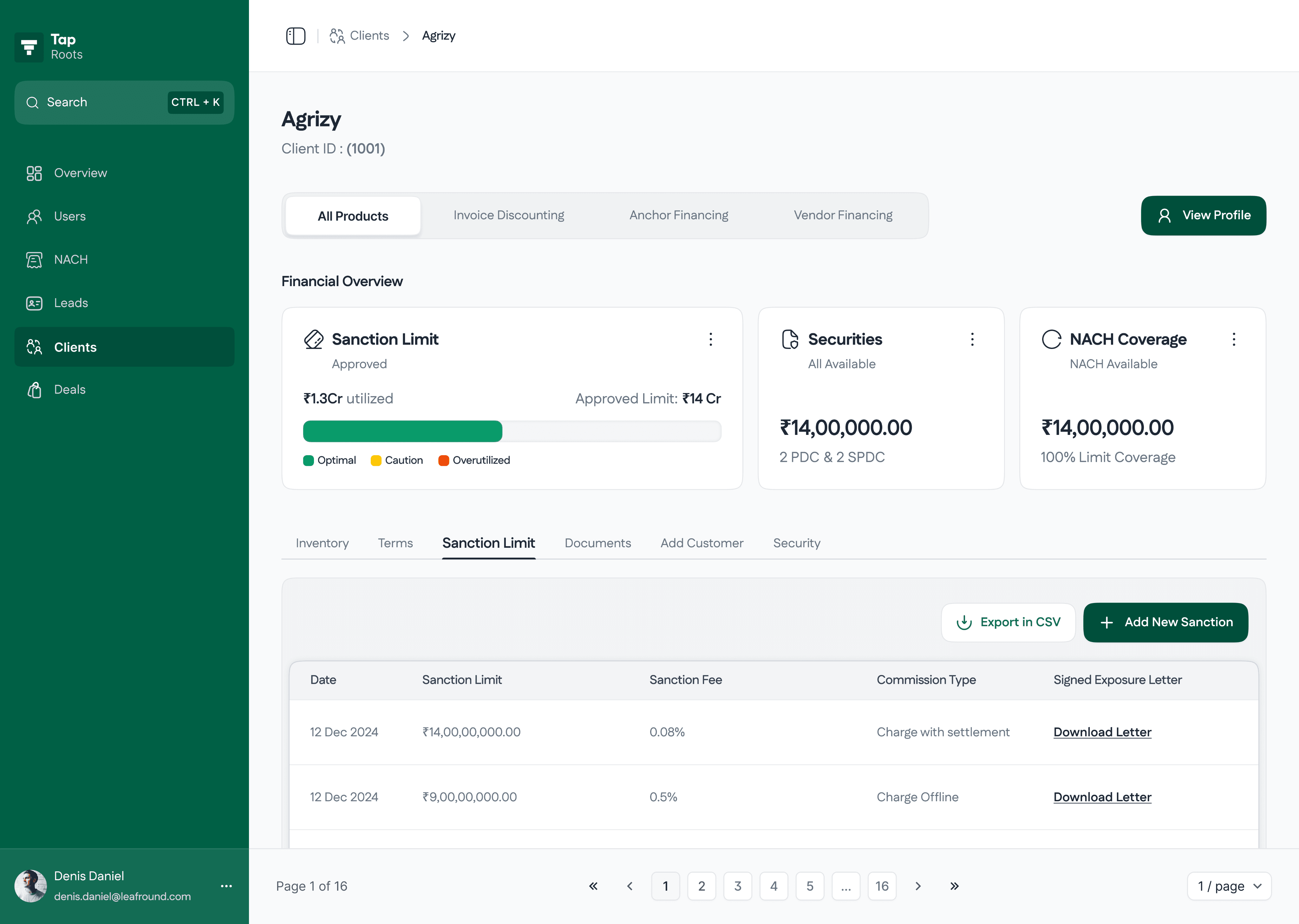Open the Deals sidebar item

click(69, 390)
